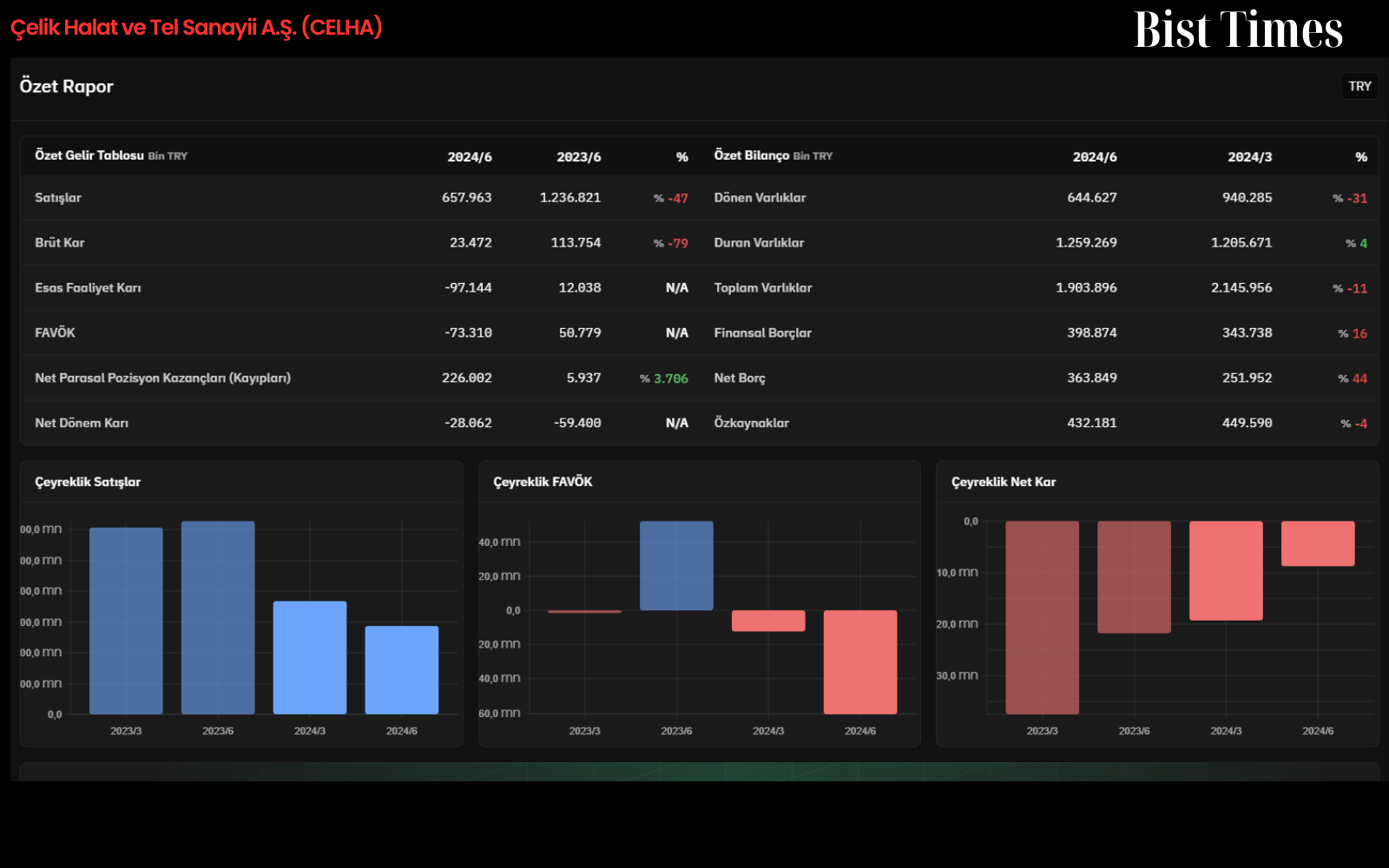Image resolution: width=1389 pixels, height=868 pixels.
Task: Click the 2023/6 bar in Çeyreklik Net Kar
Action: click(x=1134, y=577)
